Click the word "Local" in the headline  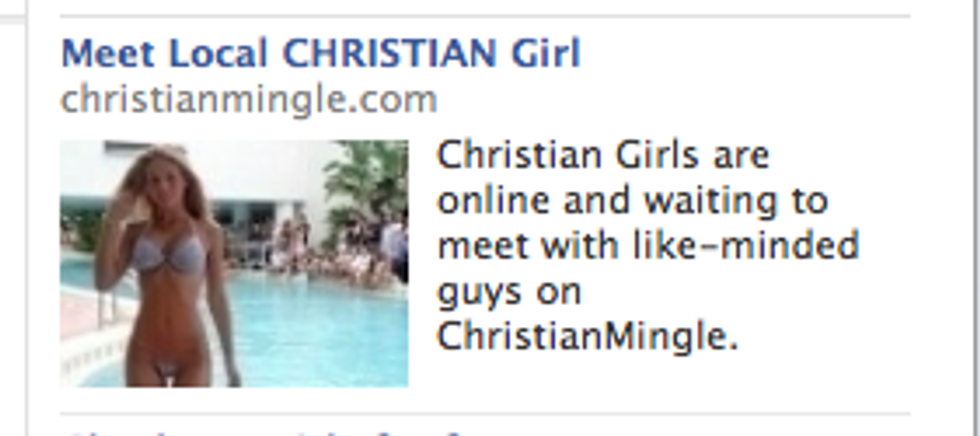coord(218,53)
